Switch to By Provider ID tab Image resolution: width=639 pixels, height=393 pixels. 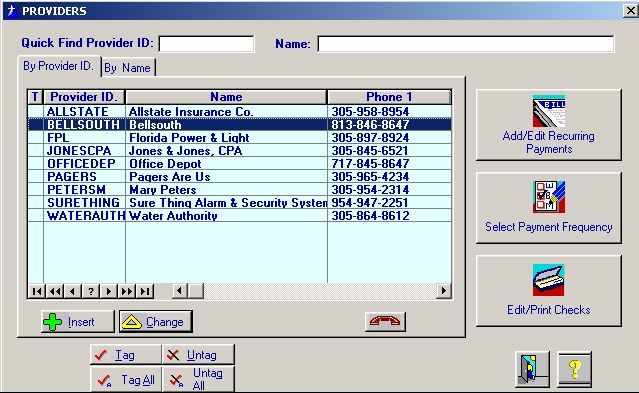pyautogui.click(x=59, y=66)
